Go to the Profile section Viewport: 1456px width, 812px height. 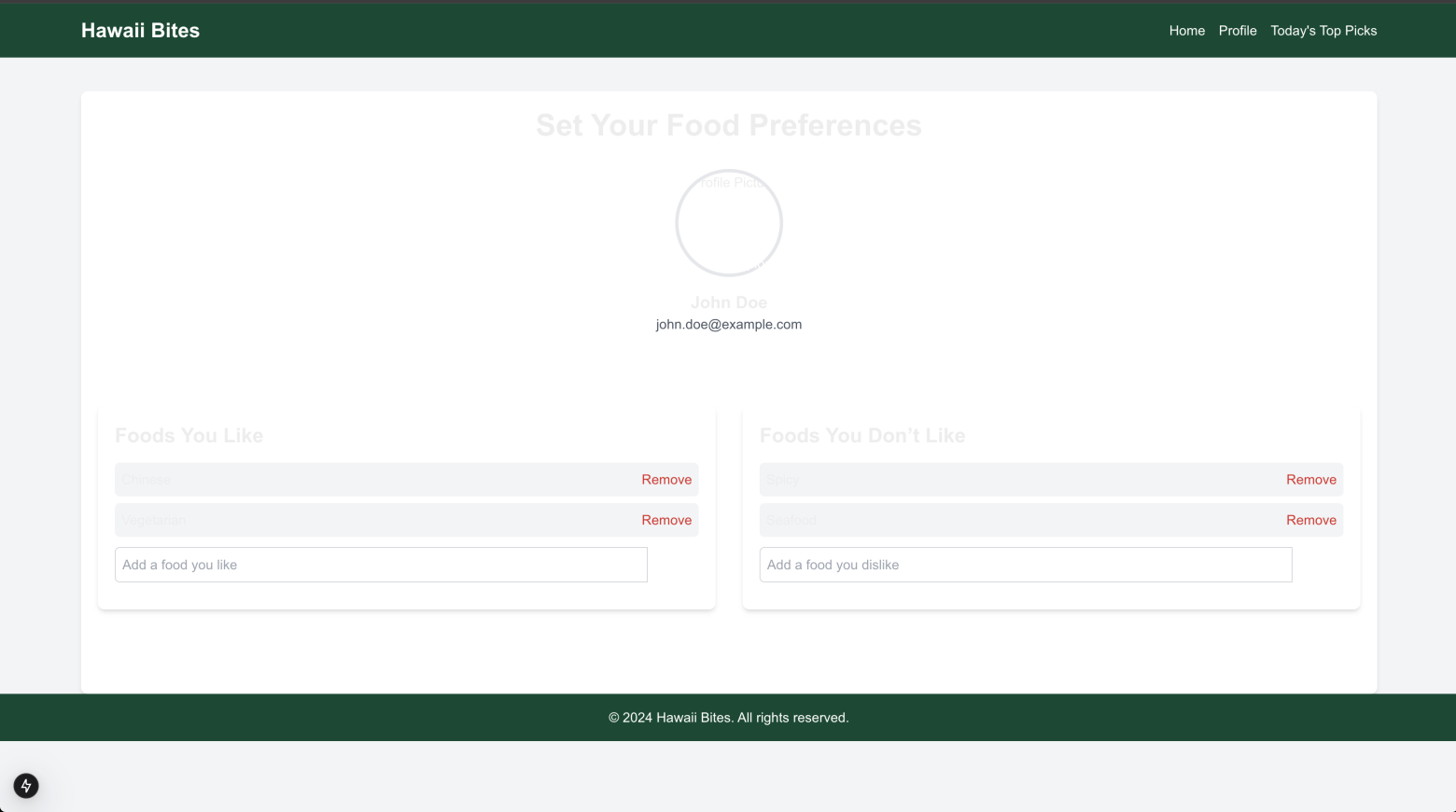coord(1237,30)
